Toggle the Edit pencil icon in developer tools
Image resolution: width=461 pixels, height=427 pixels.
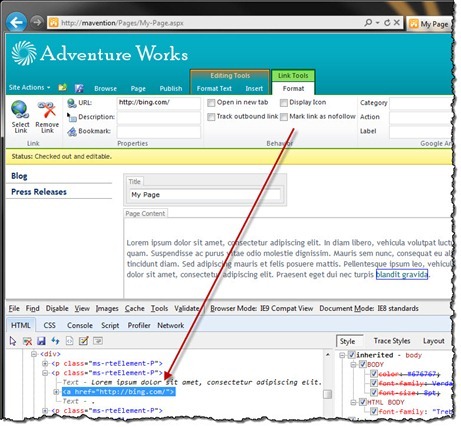[x=83, y=341]
